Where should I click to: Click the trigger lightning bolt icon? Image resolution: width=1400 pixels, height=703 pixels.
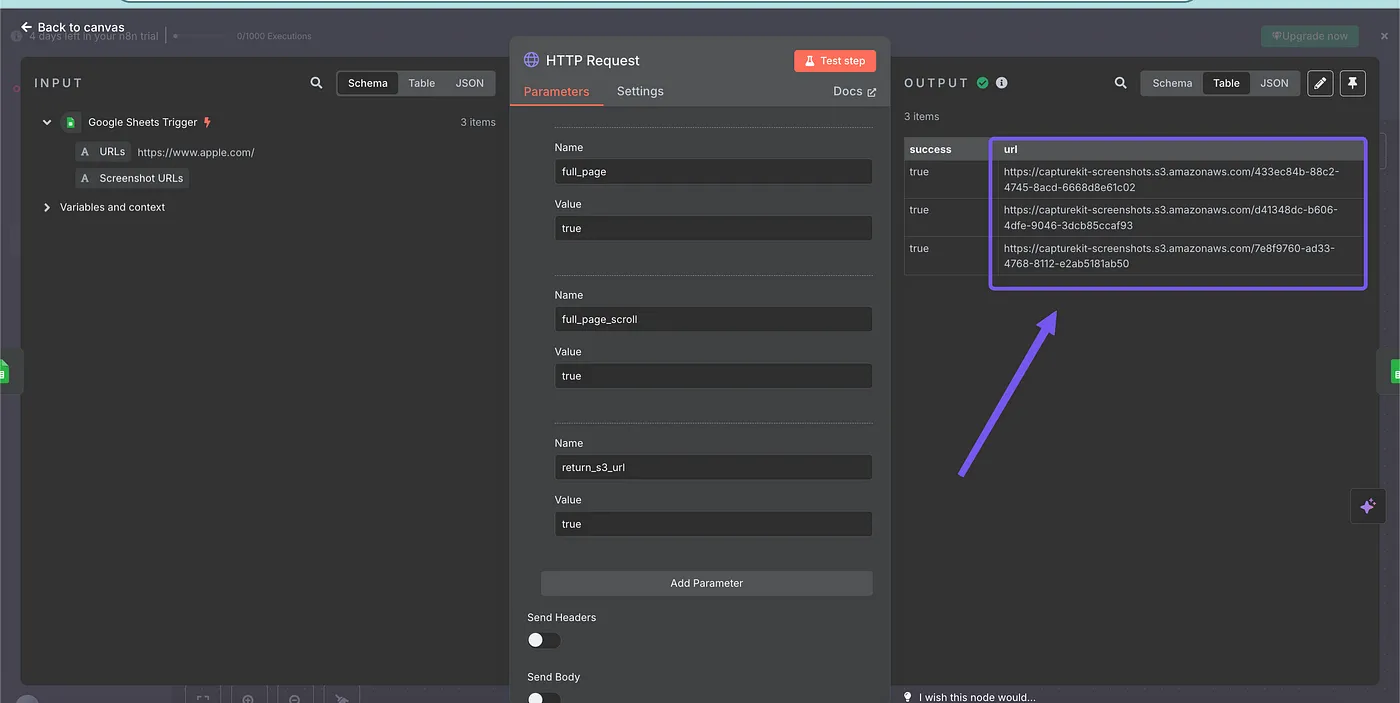point(207,122)
